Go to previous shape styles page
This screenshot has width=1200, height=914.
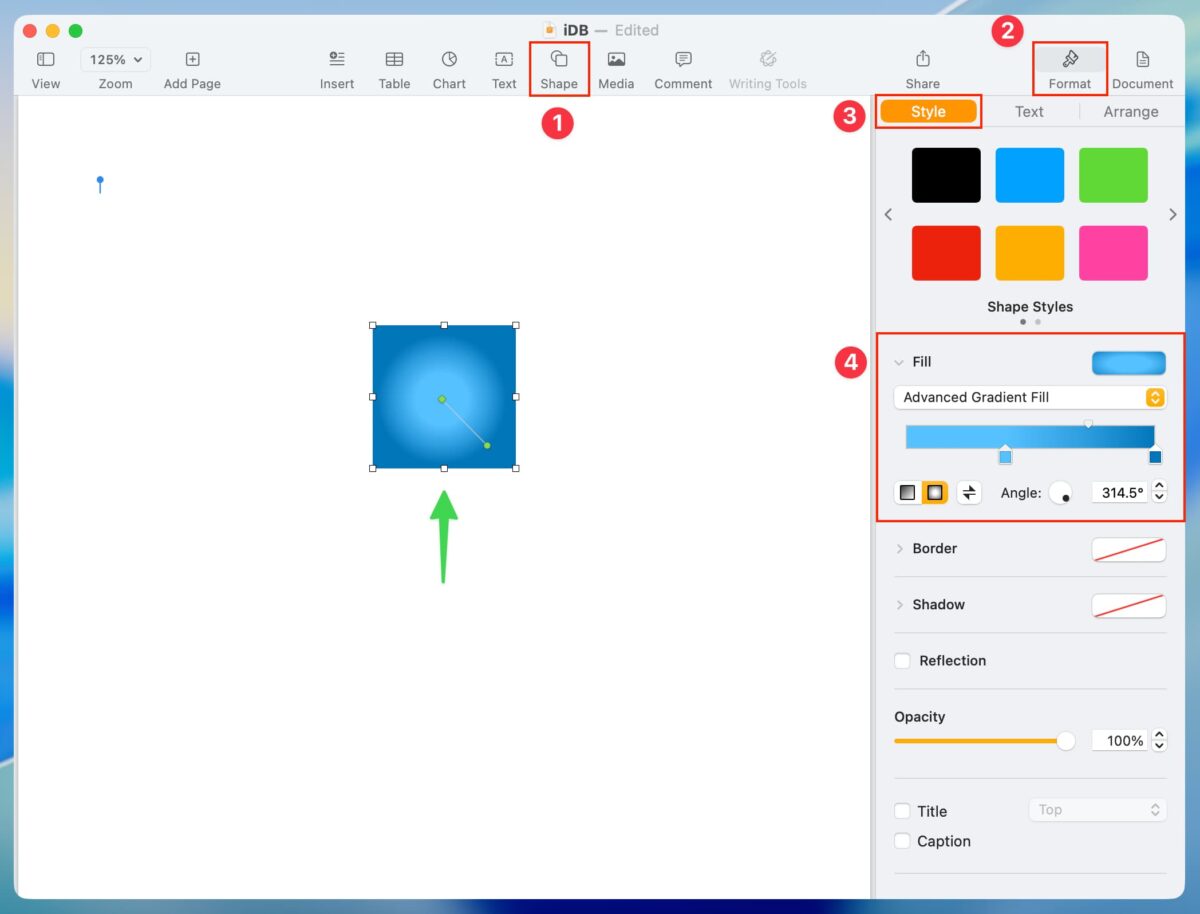tap(888, 214)
